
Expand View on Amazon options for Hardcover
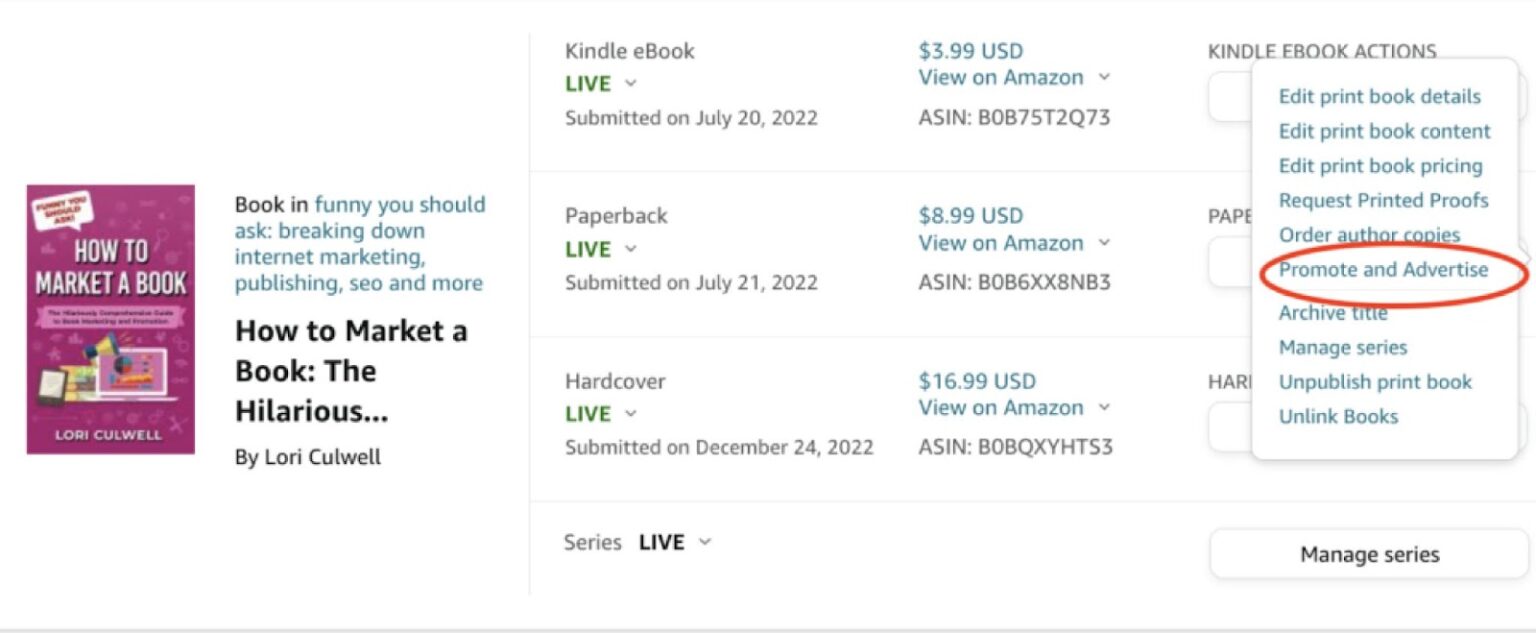[x=1103, y=408]
